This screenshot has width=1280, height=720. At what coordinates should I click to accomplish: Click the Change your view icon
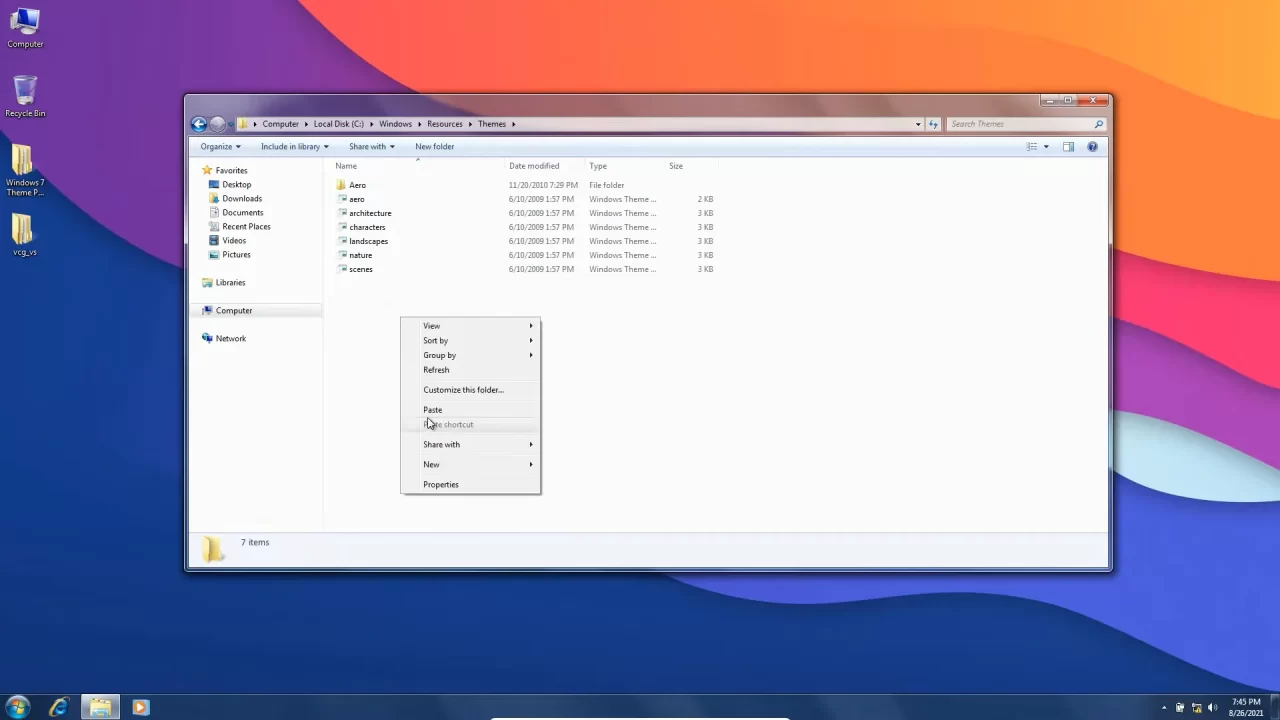pos(1032,147)
